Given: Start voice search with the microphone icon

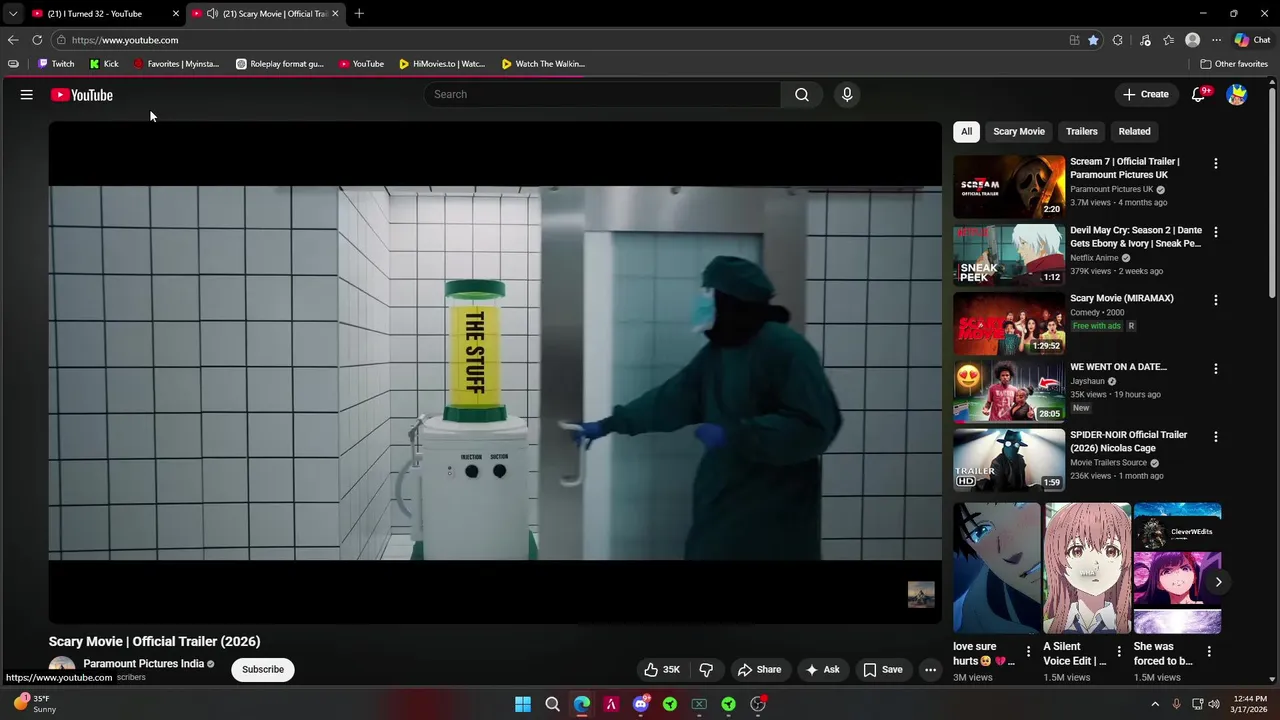Looking at the screenshot, I should pos(847,94).
